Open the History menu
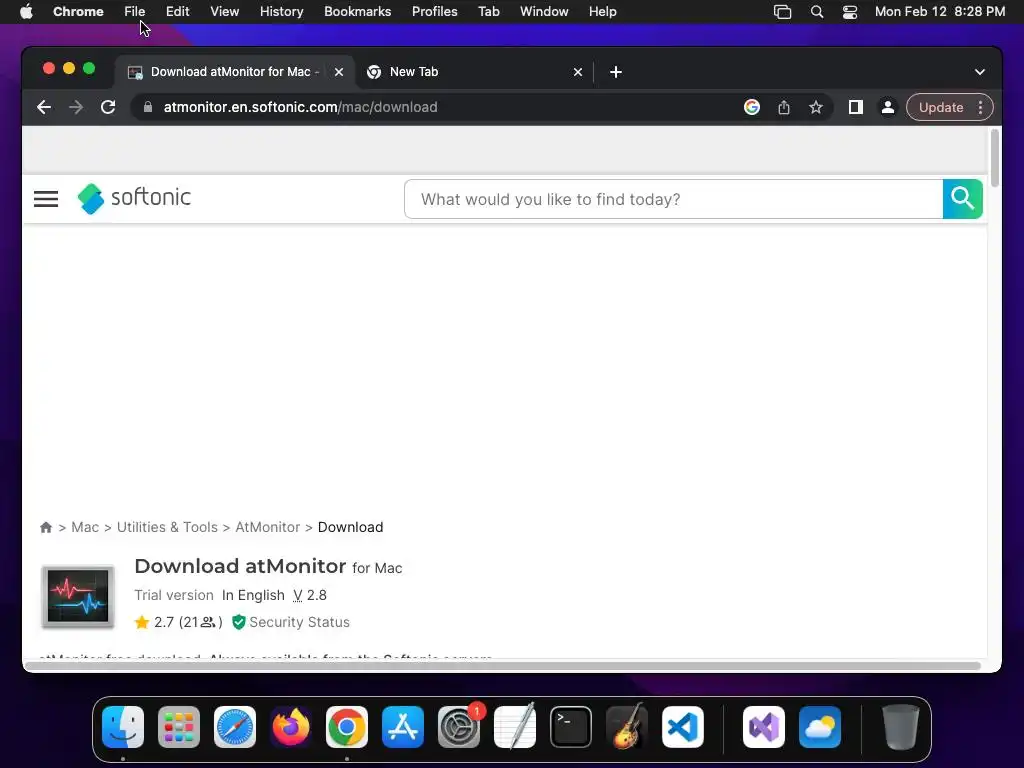This screenshot has width=1024, height=768. click(x=281, y=12)
